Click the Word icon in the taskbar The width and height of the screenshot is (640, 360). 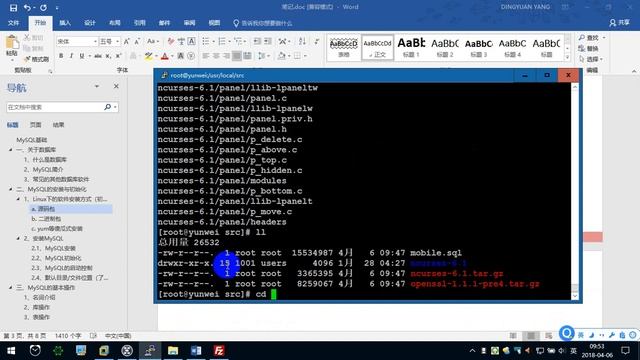196,350
